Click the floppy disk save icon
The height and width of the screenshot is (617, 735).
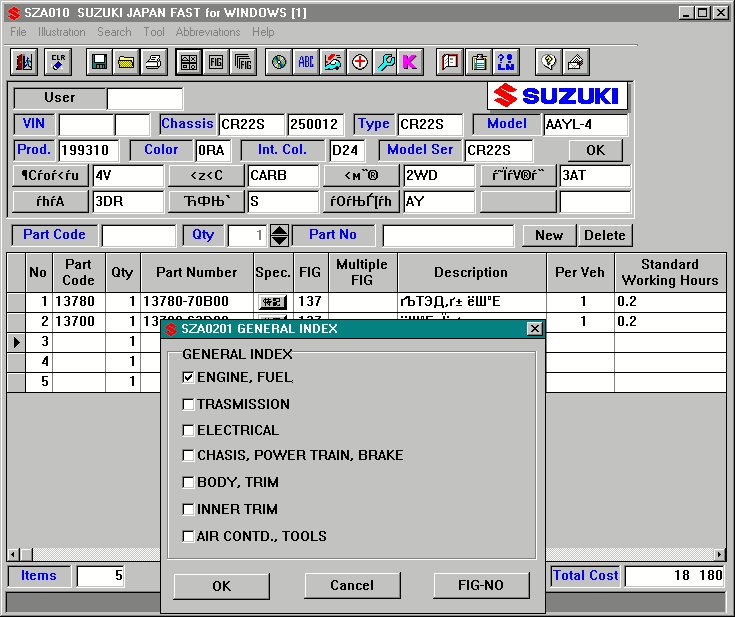[x=99, y=62]
